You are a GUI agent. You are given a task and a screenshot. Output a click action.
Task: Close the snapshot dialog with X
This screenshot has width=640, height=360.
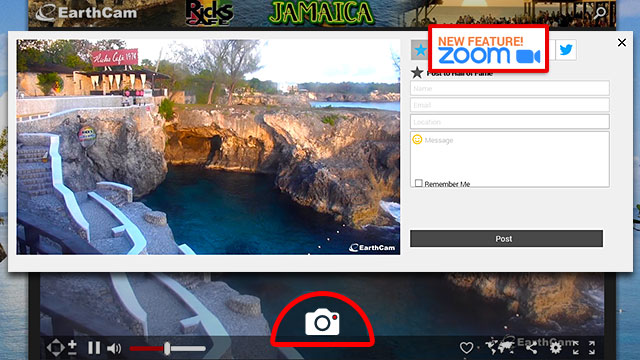[x=622, y=42]
